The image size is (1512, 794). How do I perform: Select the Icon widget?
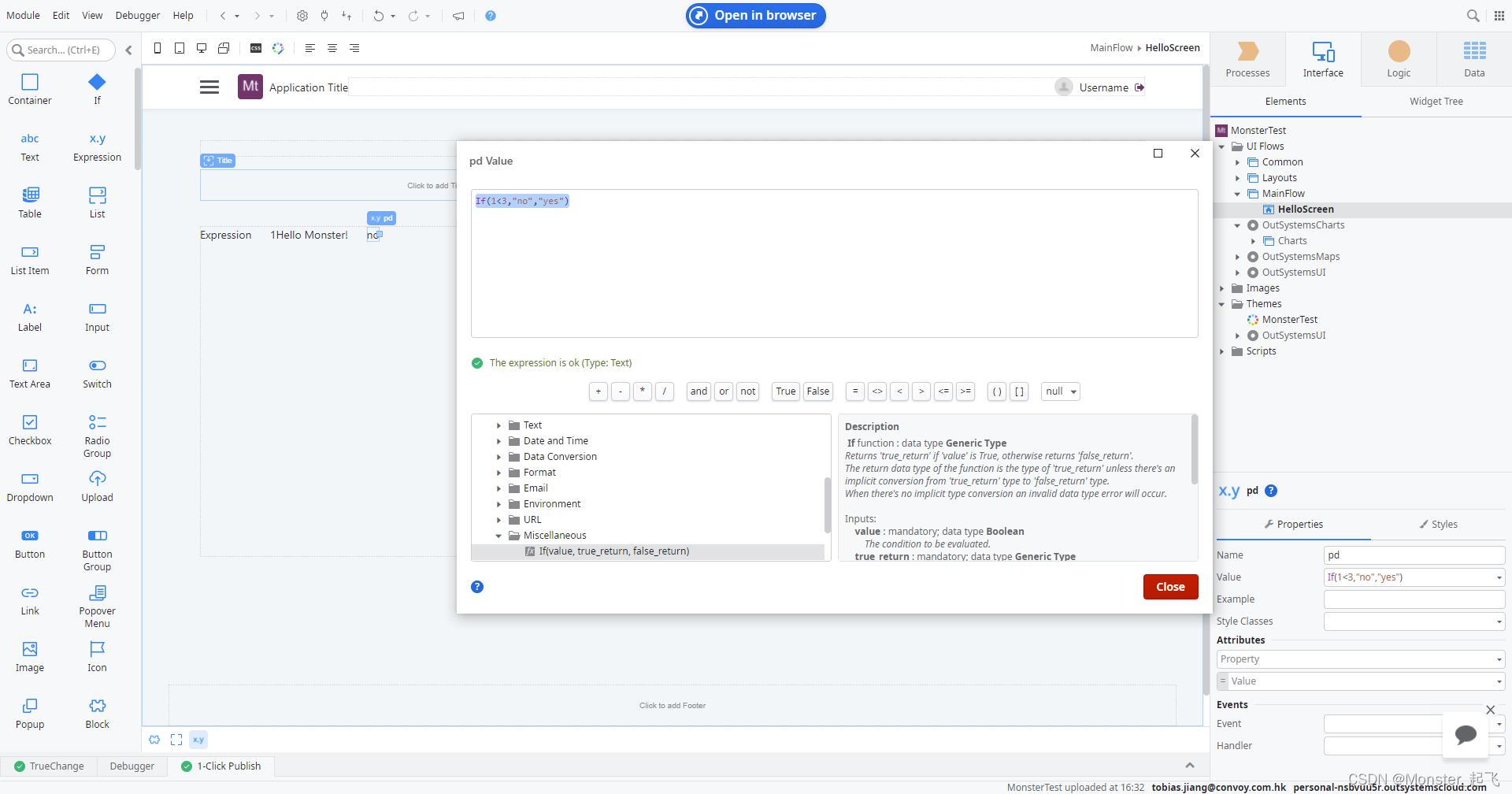pyautogui.click(x=97, y=656)
